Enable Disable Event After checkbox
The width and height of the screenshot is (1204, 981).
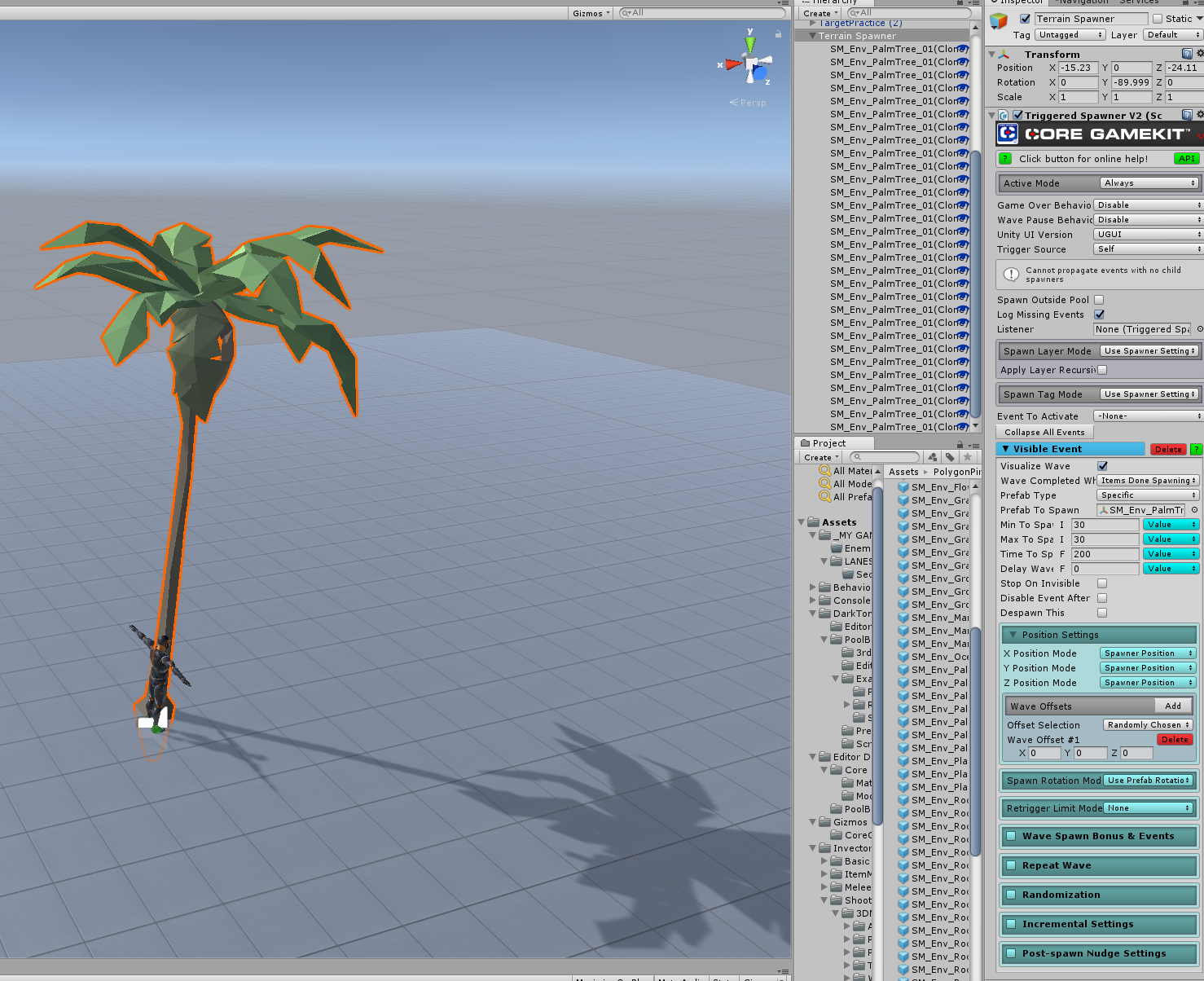pos(1102,598)
